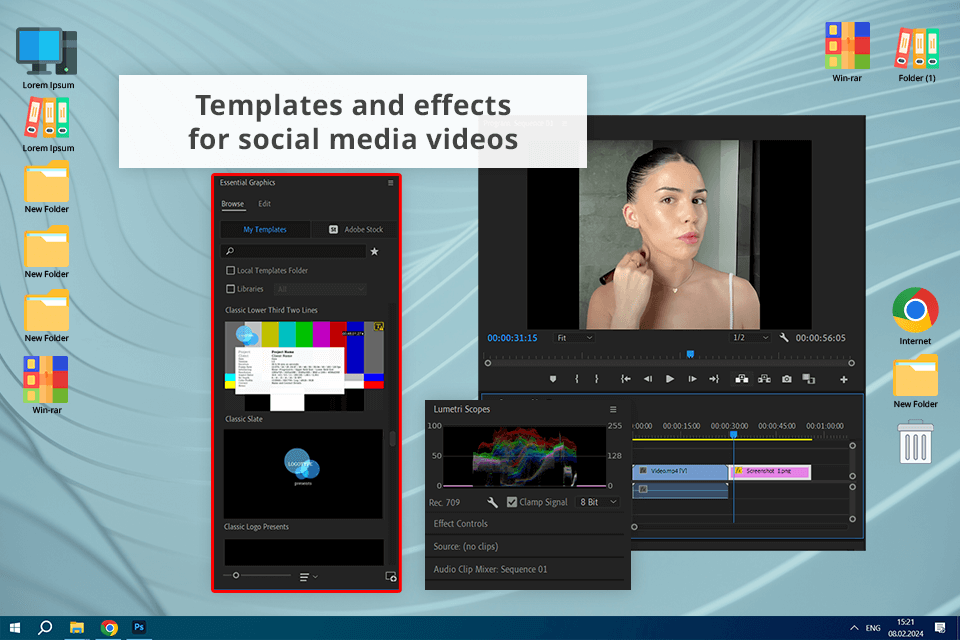
Task: Open the Button Editor plus icon
Action: tap(844, 380)
